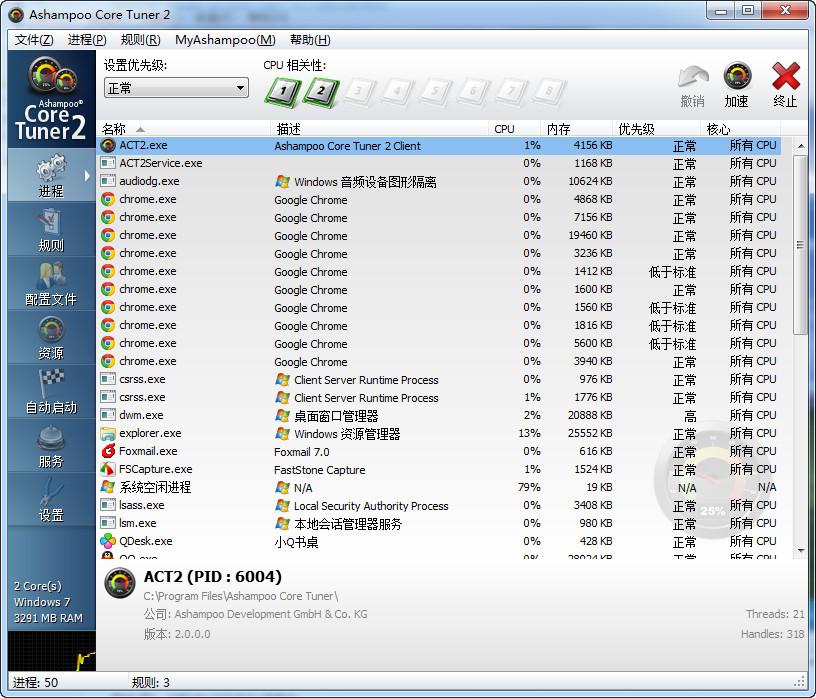Click the csrss.exe row using 976 KB
Screen dimensions: 816x698
coord(439,379)
